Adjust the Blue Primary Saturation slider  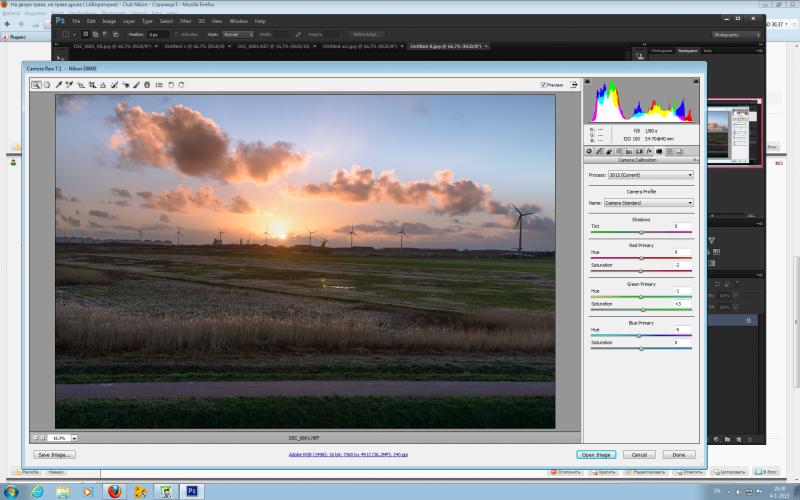tap(641, 348)
